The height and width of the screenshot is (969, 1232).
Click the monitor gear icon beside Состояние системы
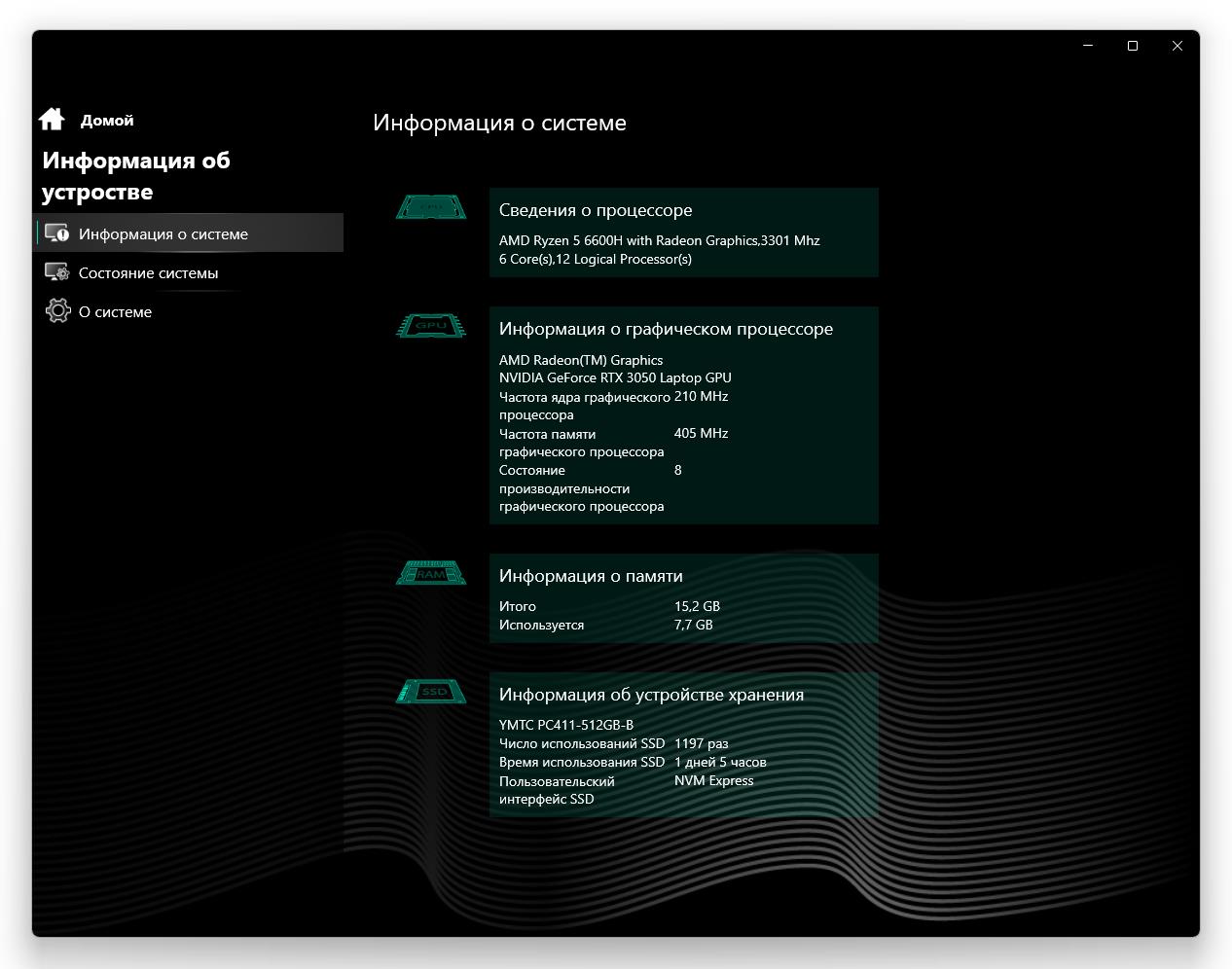pyautogui.click(x=57, y=272)
